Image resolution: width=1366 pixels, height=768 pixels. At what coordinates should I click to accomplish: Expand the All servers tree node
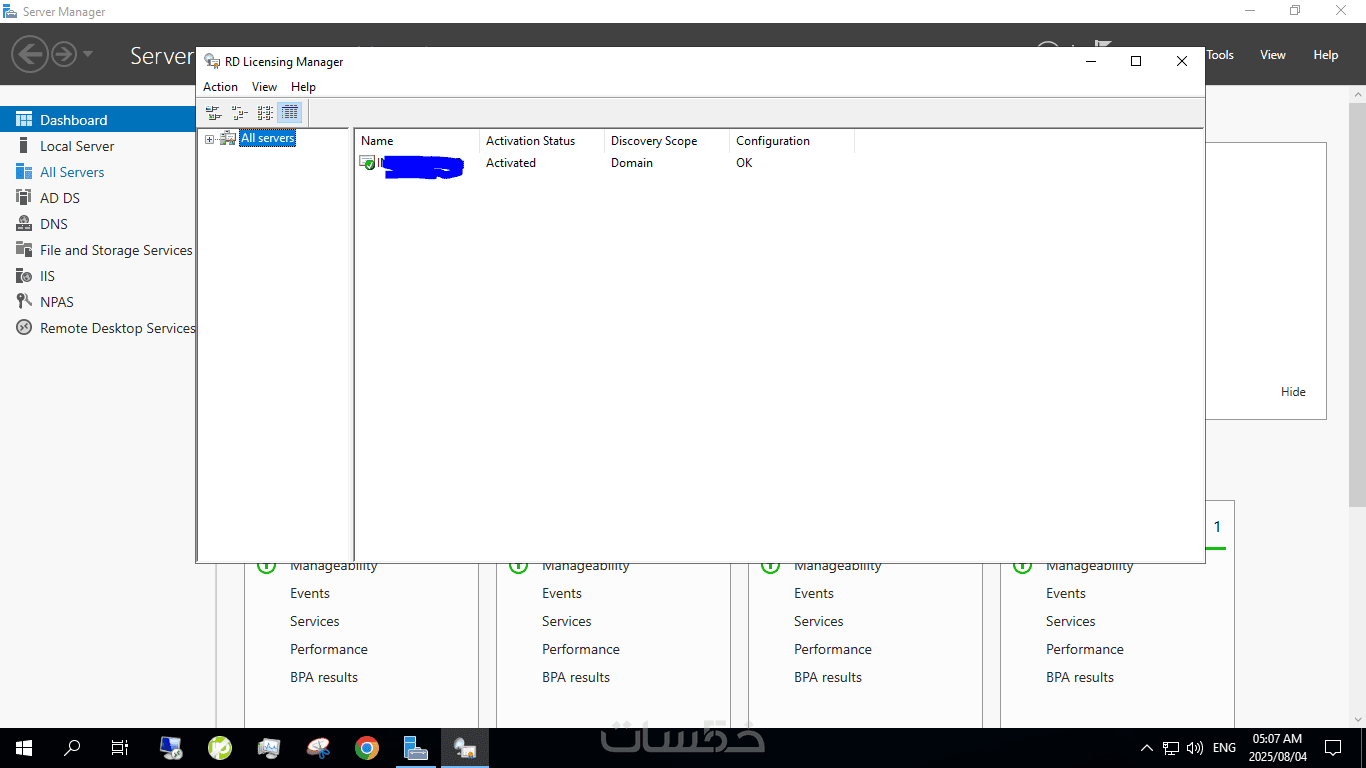point(209,139)
